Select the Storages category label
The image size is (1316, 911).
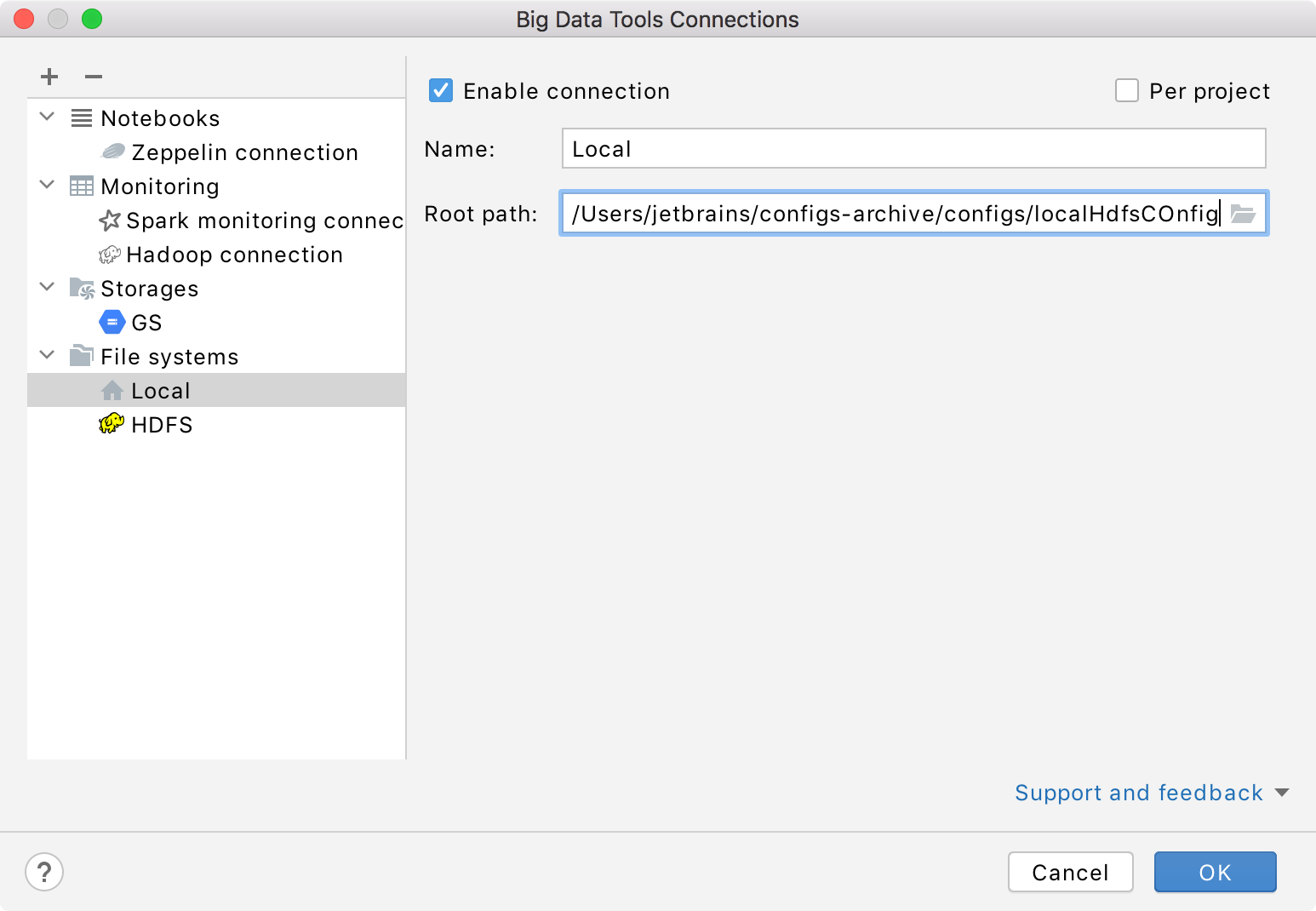[x=150, y=289]
